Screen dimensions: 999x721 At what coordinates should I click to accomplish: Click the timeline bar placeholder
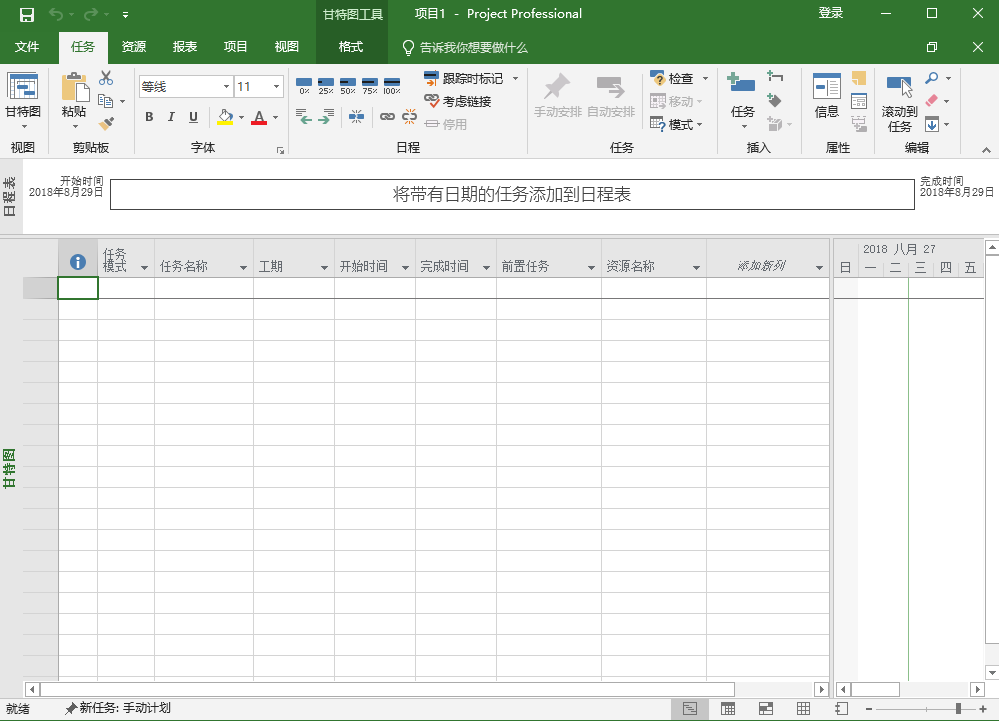tap(512, 194)
